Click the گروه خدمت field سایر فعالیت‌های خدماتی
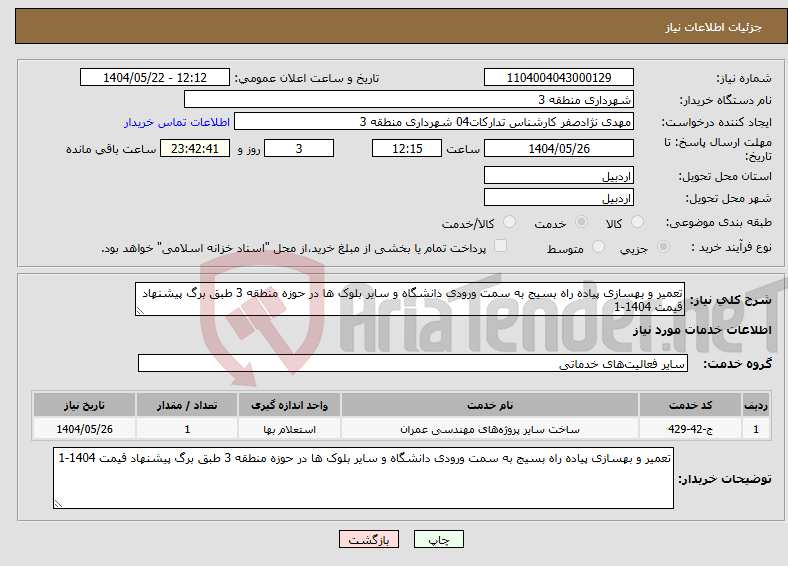Viewport: 788px width, 566px height. (413, 363)
